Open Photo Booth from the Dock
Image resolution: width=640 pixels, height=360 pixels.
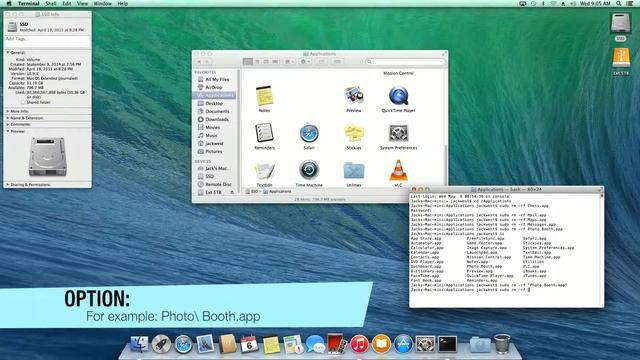[x=337, y=344]
